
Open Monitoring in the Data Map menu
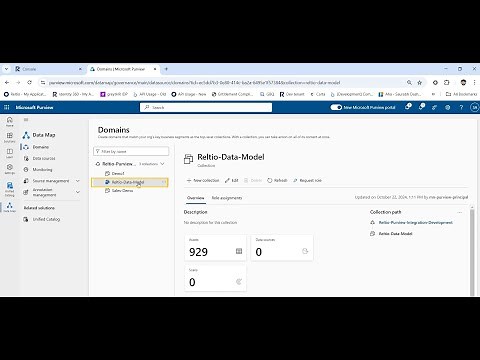click(42, 170)
